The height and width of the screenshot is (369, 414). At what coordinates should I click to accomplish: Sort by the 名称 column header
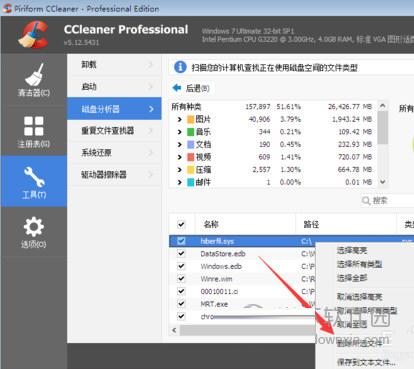245,224
